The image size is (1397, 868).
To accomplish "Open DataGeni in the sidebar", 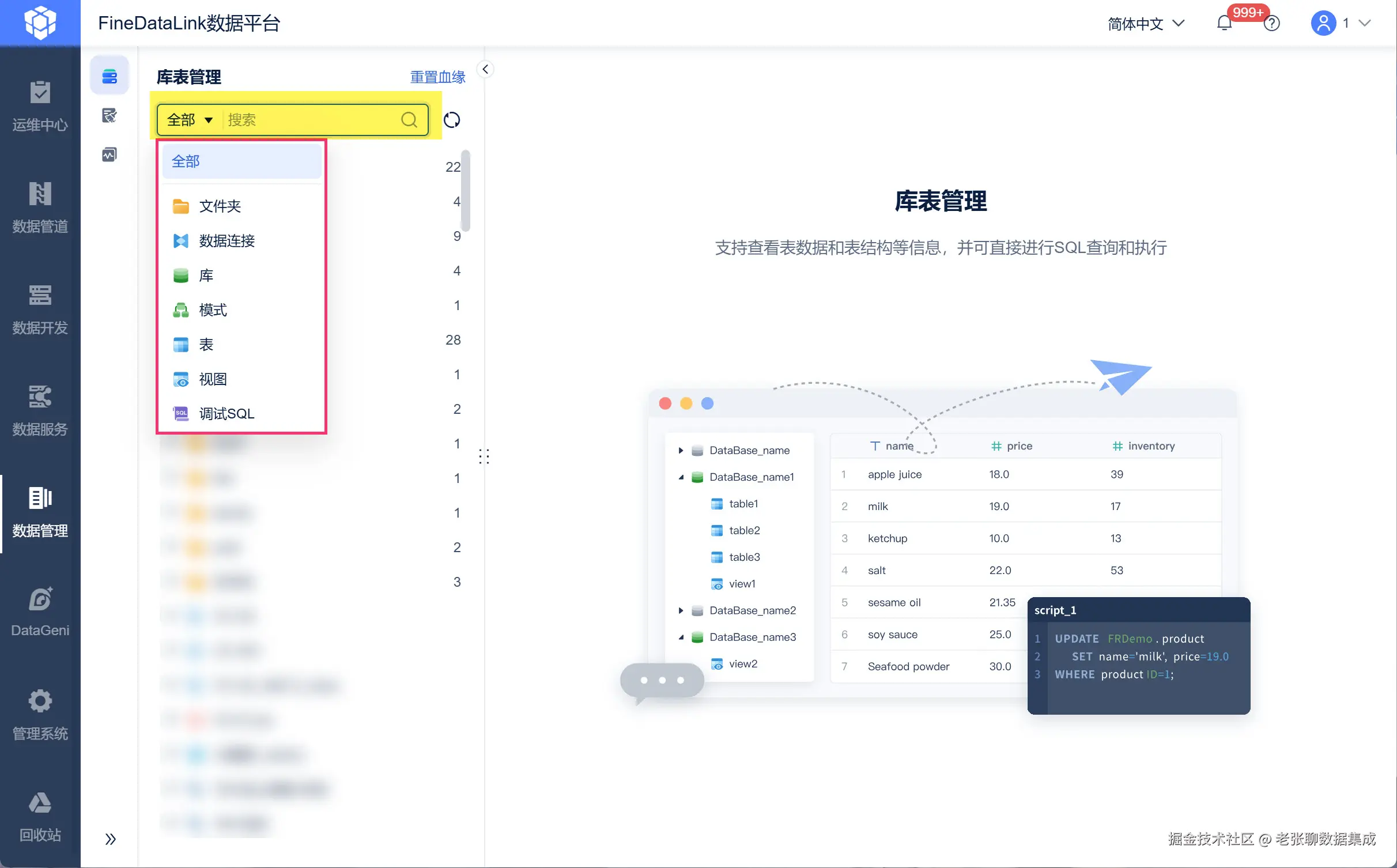I will point(40,612).
